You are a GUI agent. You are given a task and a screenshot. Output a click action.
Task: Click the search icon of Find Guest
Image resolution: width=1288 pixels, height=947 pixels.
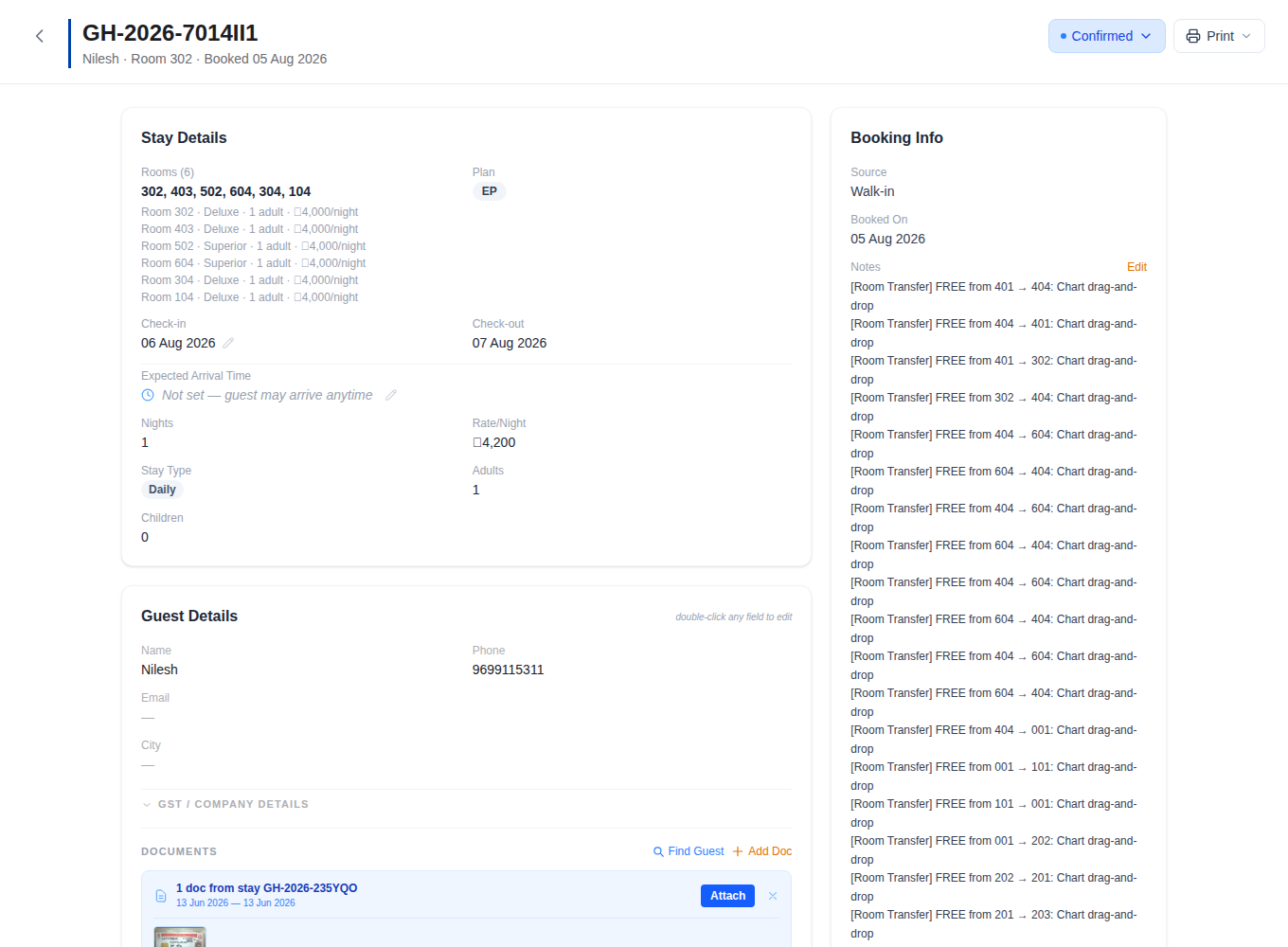point(658,851)
